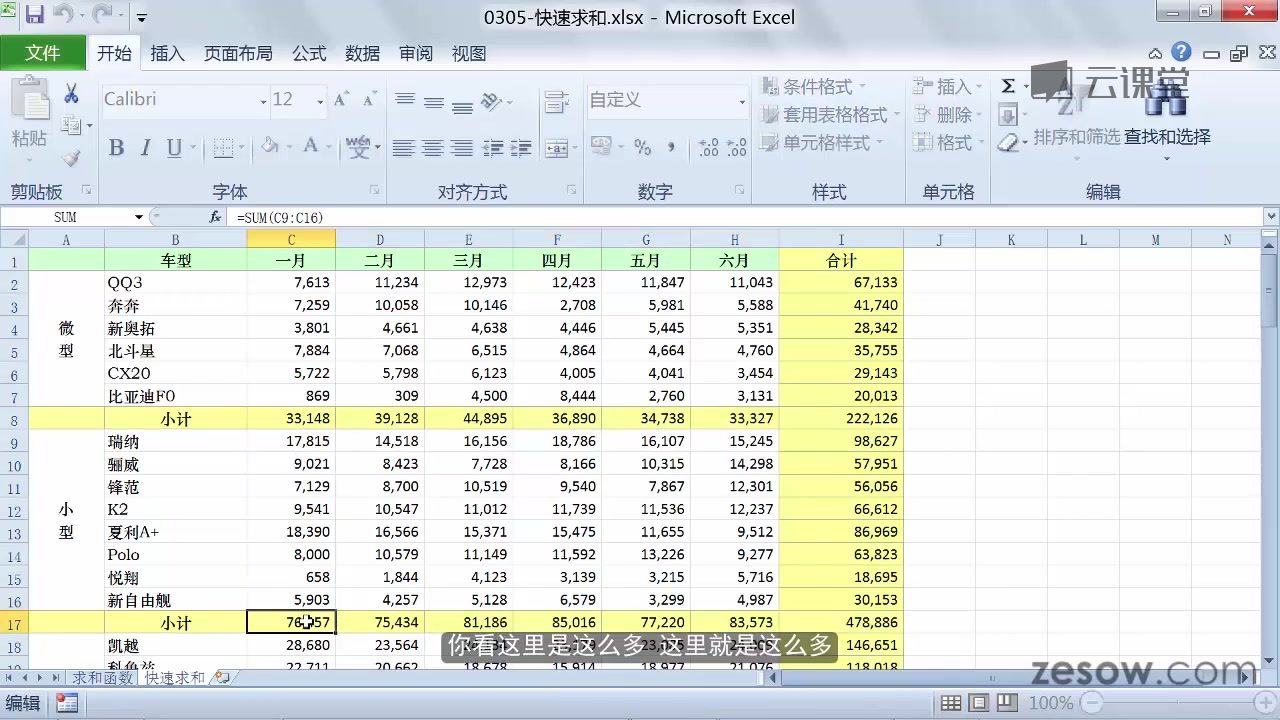This screenshot has width=1280, height=720.
Task: Toggle Top Align in alignment group
Action: (x=404, y=101)
